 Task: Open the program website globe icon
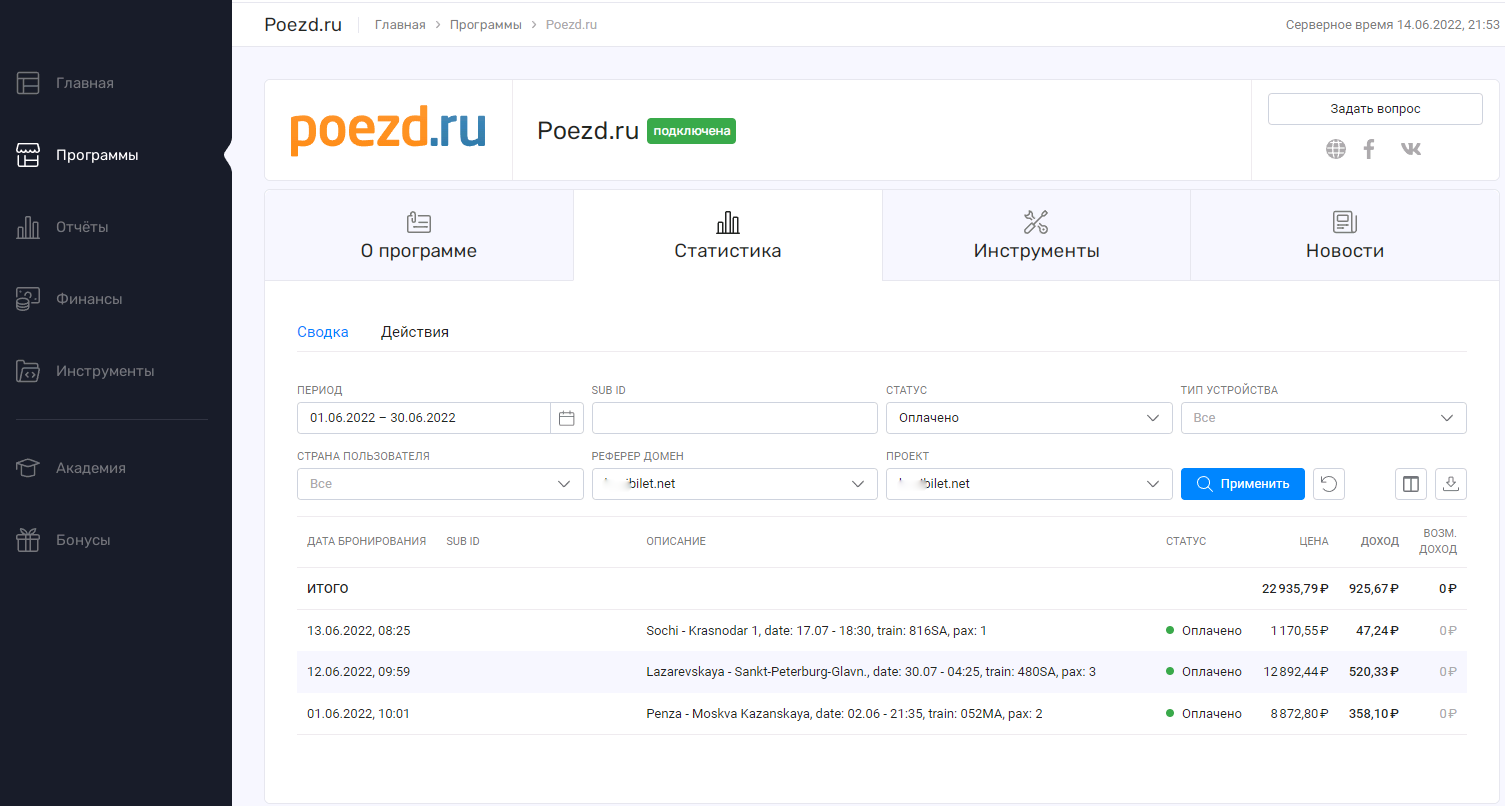(1336, 149)
